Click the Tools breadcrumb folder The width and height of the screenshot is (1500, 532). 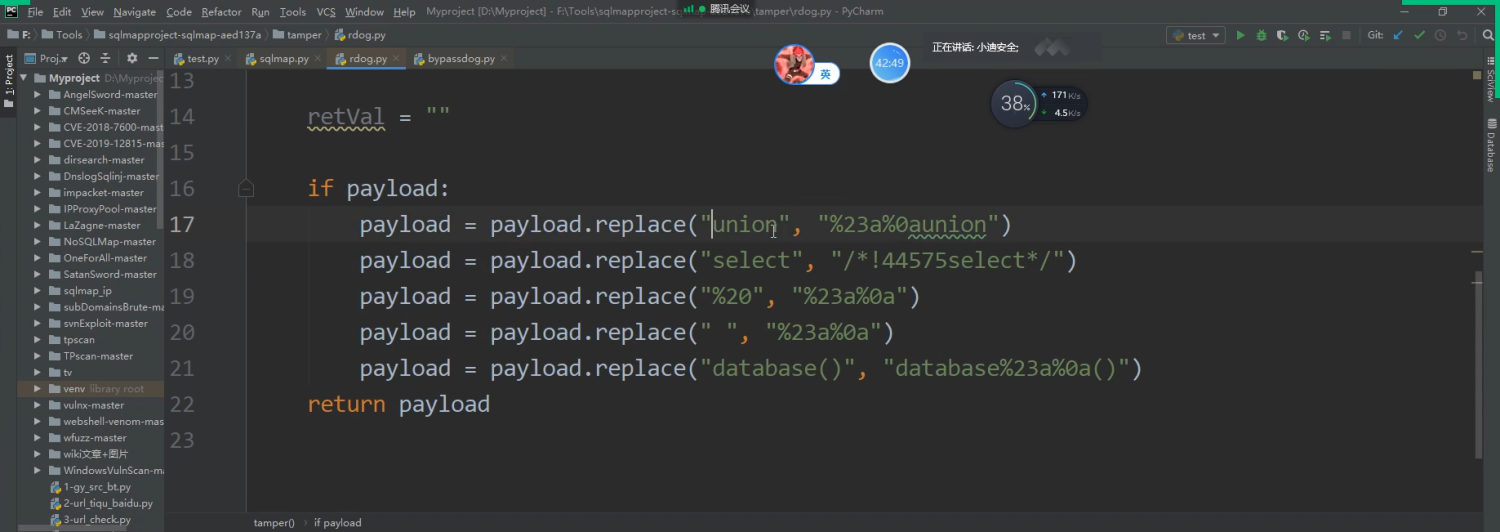(62, 35)
